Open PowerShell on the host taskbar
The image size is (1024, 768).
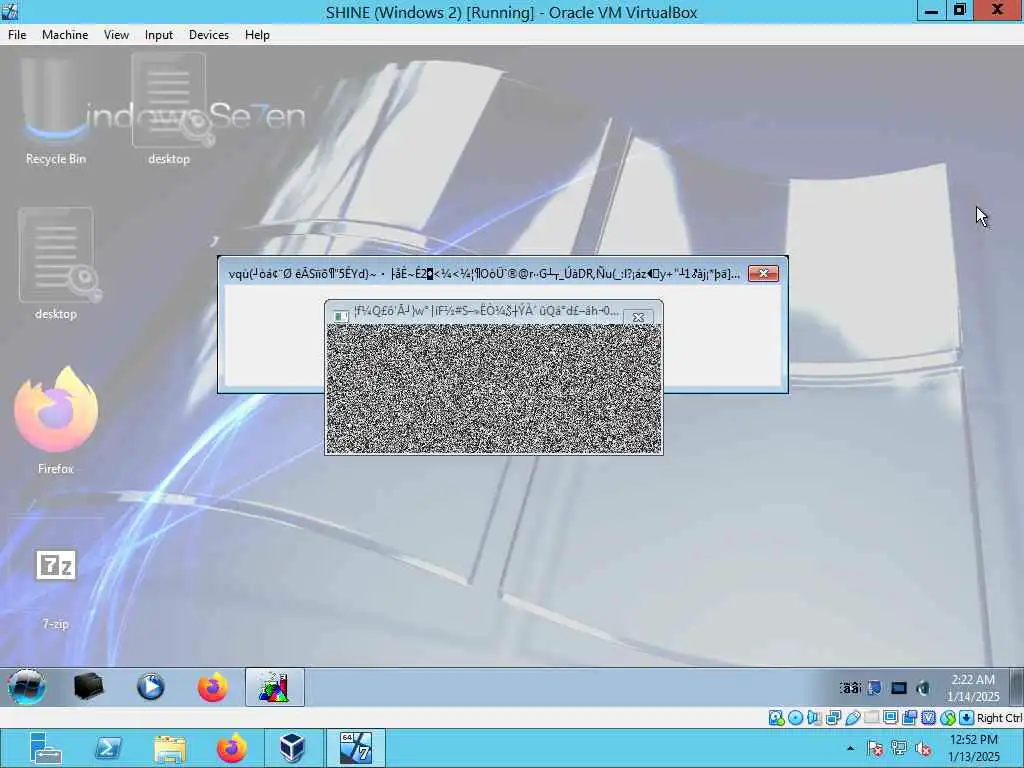pyautogui.click(x=108, y=748)
